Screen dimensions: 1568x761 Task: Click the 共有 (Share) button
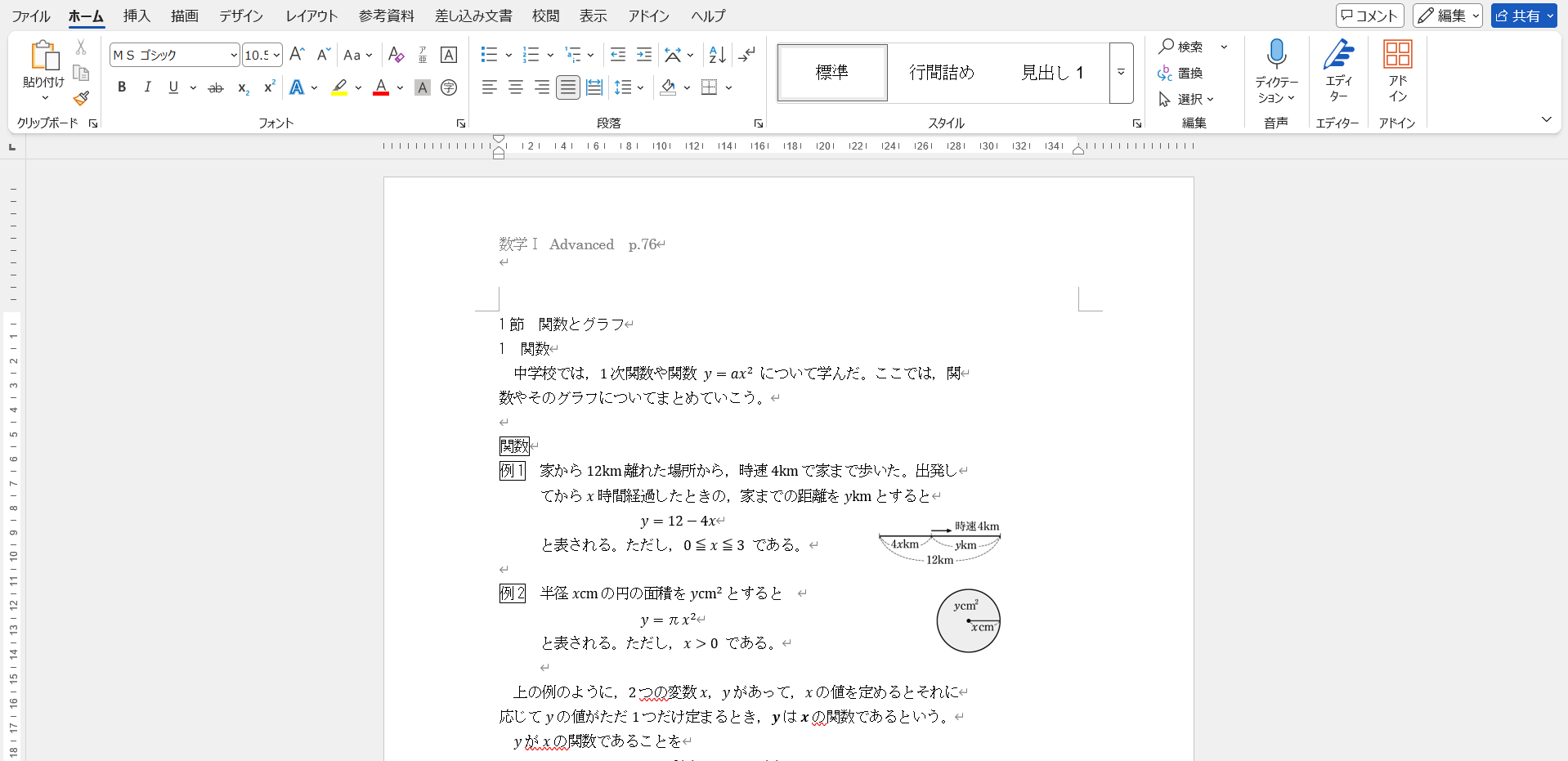pyautogui.click(x=1517, y=16)
